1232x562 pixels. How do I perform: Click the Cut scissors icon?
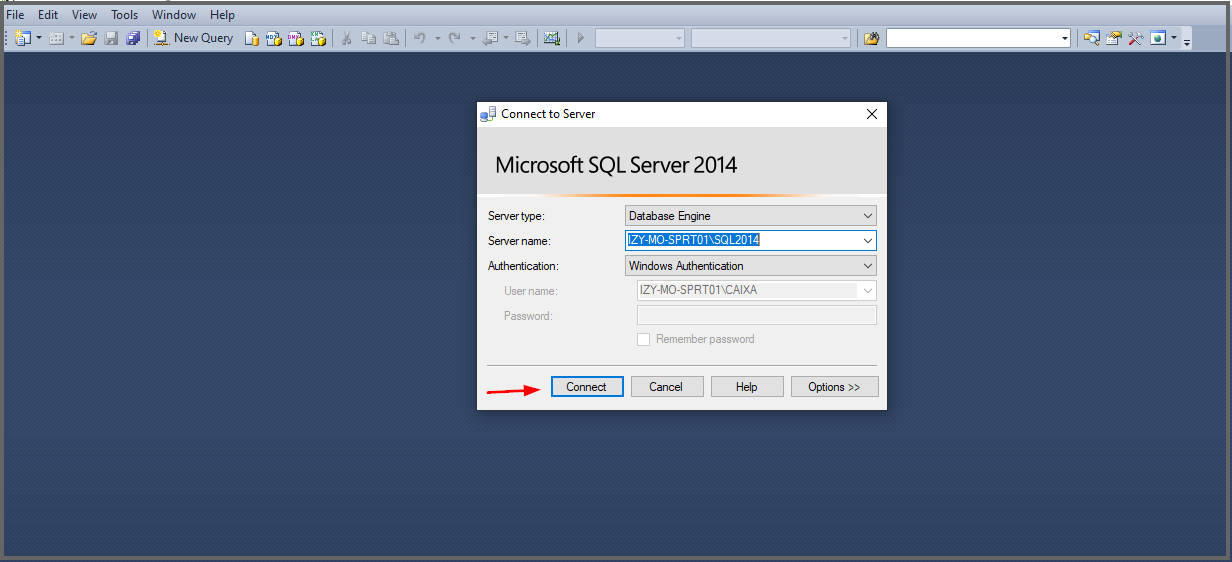tap(346, 38)
